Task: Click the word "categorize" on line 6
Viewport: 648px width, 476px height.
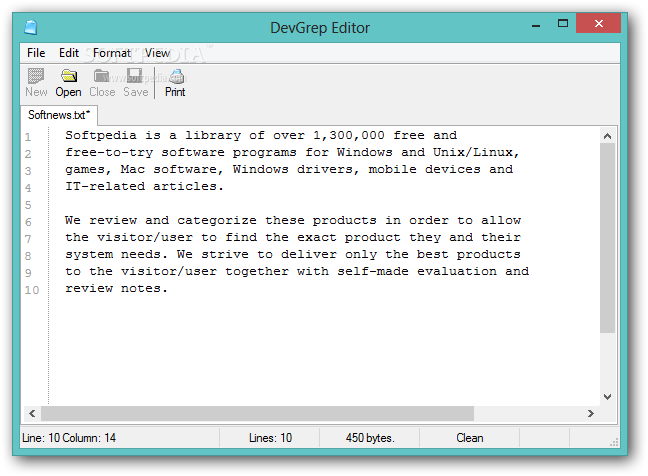Action: point(217,220)
